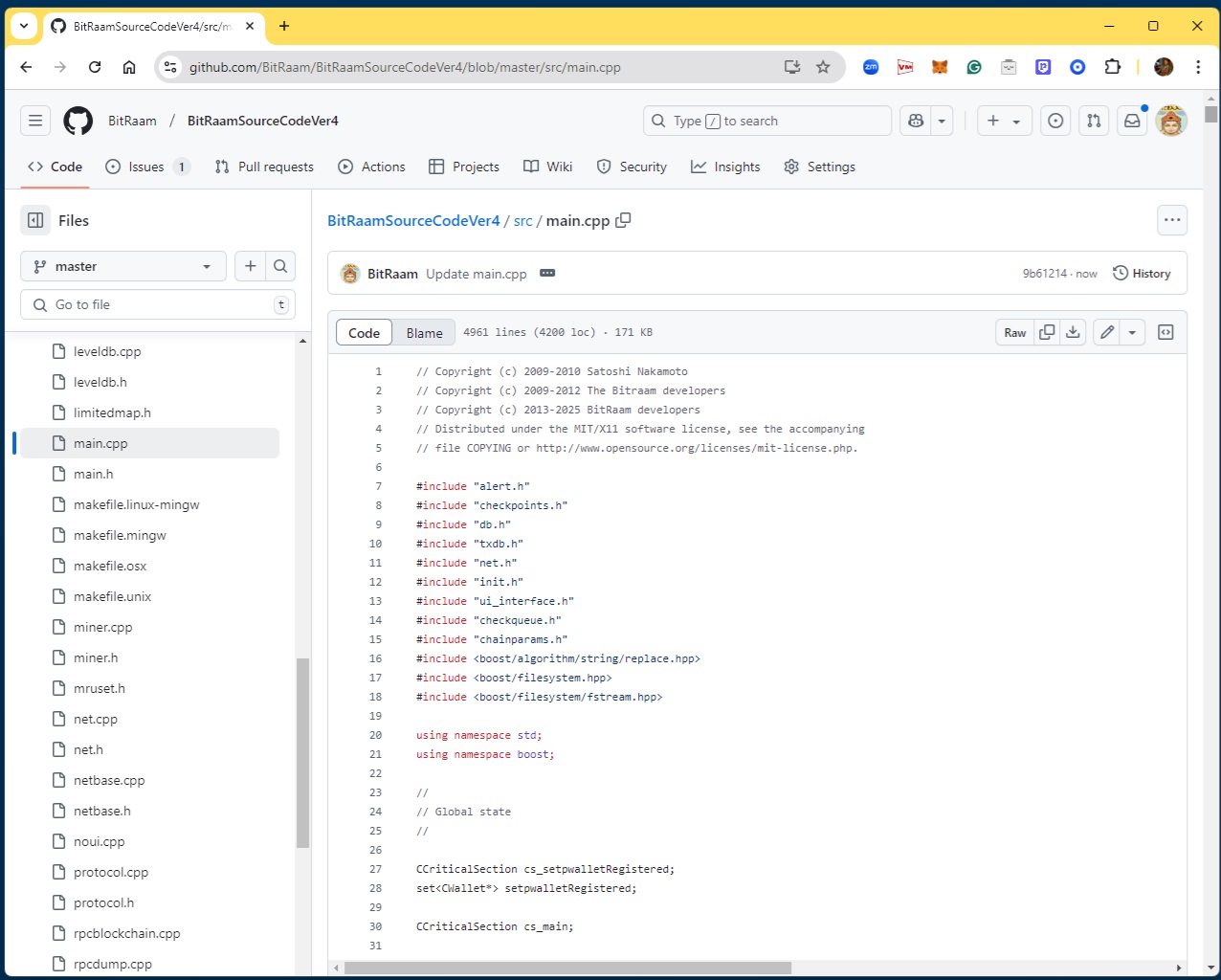Viewport: 1221px width, 980px height.
Task: Expand the Copilot options dropdown arrow
Action: (x=942, y=121)
